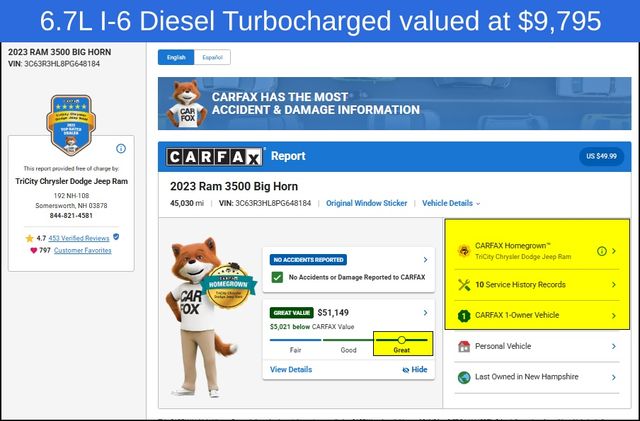Click the Good label on value scale
The height and width of the screenshot is (421, 640).
348,350
